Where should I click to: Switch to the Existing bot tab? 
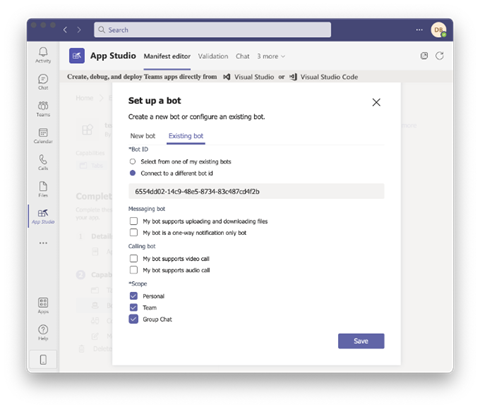186,136
